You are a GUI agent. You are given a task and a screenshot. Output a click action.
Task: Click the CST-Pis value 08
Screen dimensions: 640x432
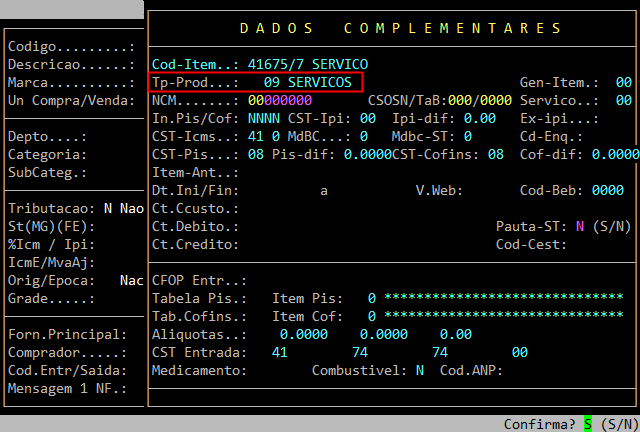[256, 154]
